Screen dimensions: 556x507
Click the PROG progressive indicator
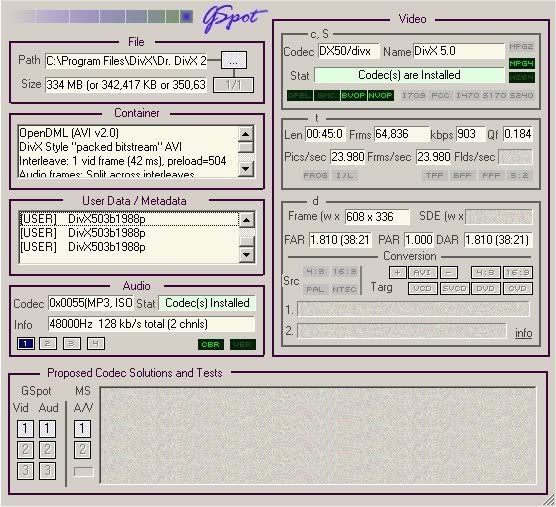315,176
